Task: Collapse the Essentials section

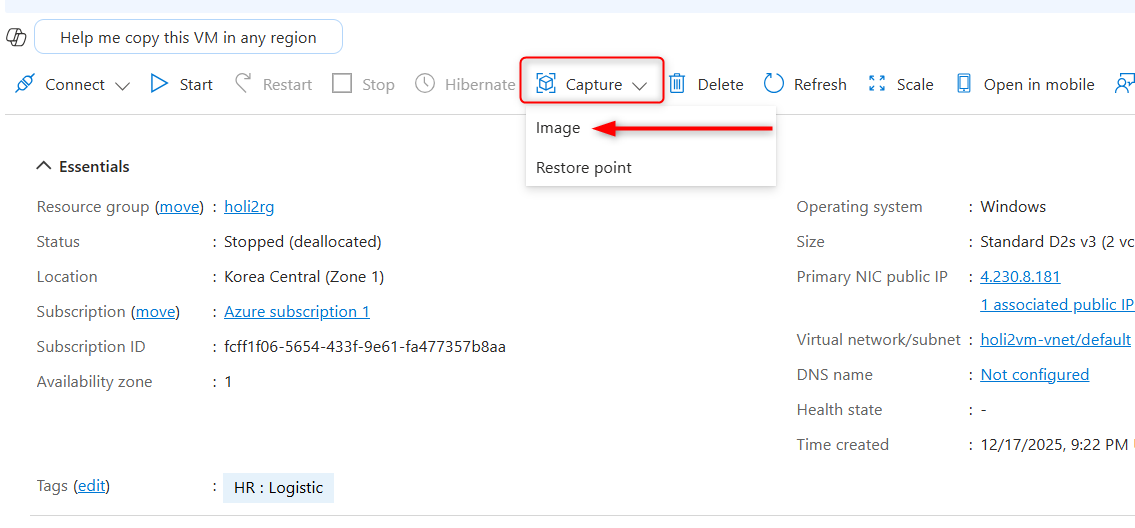Action: [x=44, y=167]
